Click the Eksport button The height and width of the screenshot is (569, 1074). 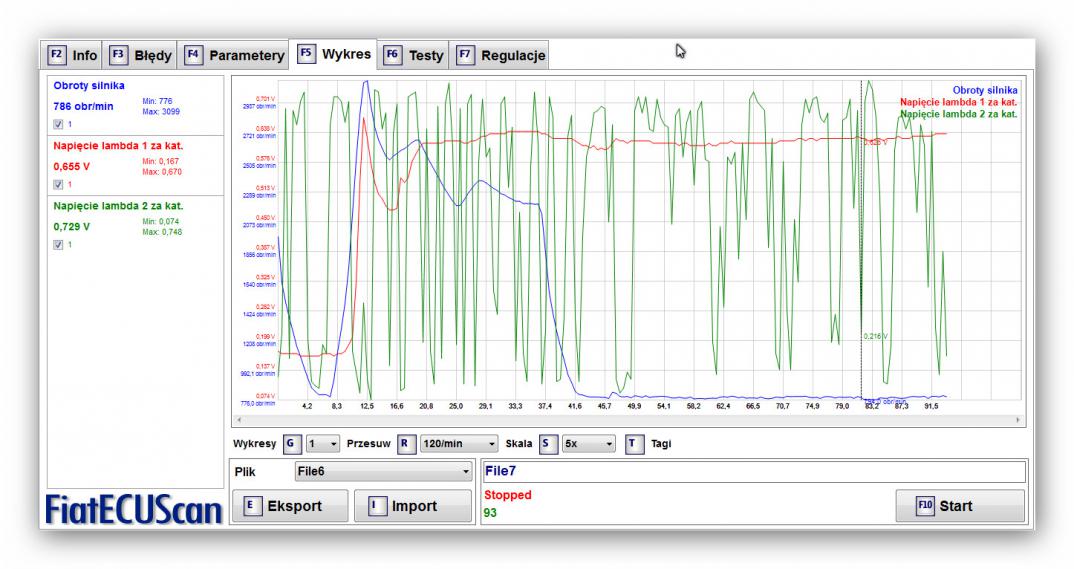[x=290, y=506]
